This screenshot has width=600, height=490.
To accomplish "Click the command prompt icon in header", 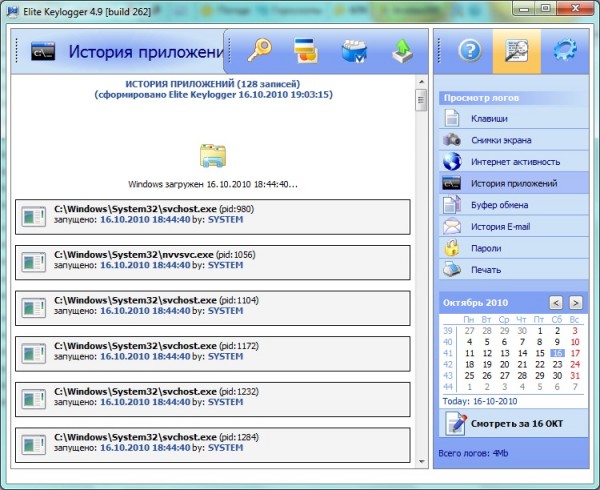I will coord(43,51).
